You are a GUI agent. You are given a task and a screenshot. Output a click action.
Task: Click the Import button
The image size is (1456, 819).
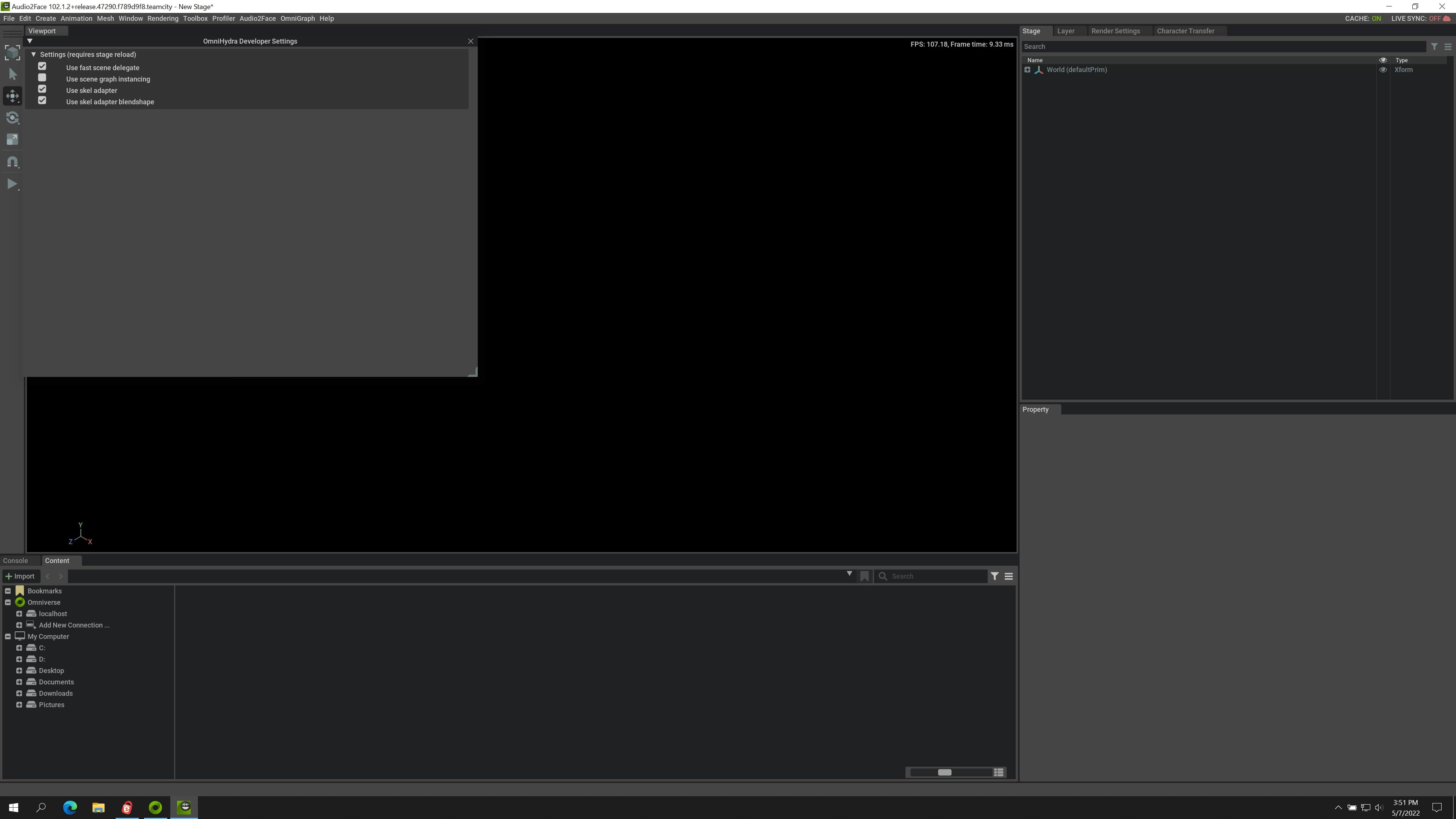20,576
